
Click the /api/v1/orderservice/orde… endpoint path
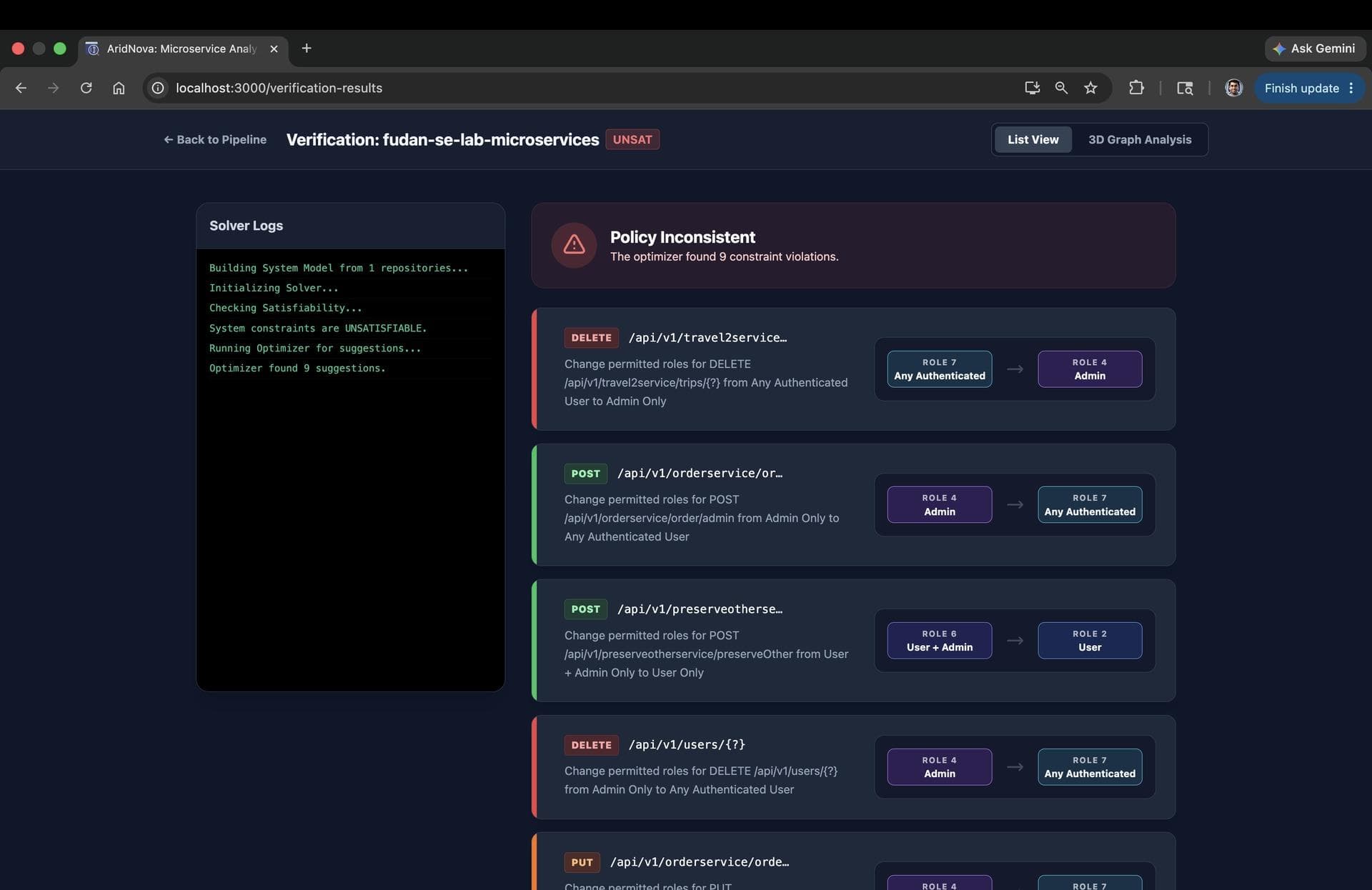(x=700, y=861)
